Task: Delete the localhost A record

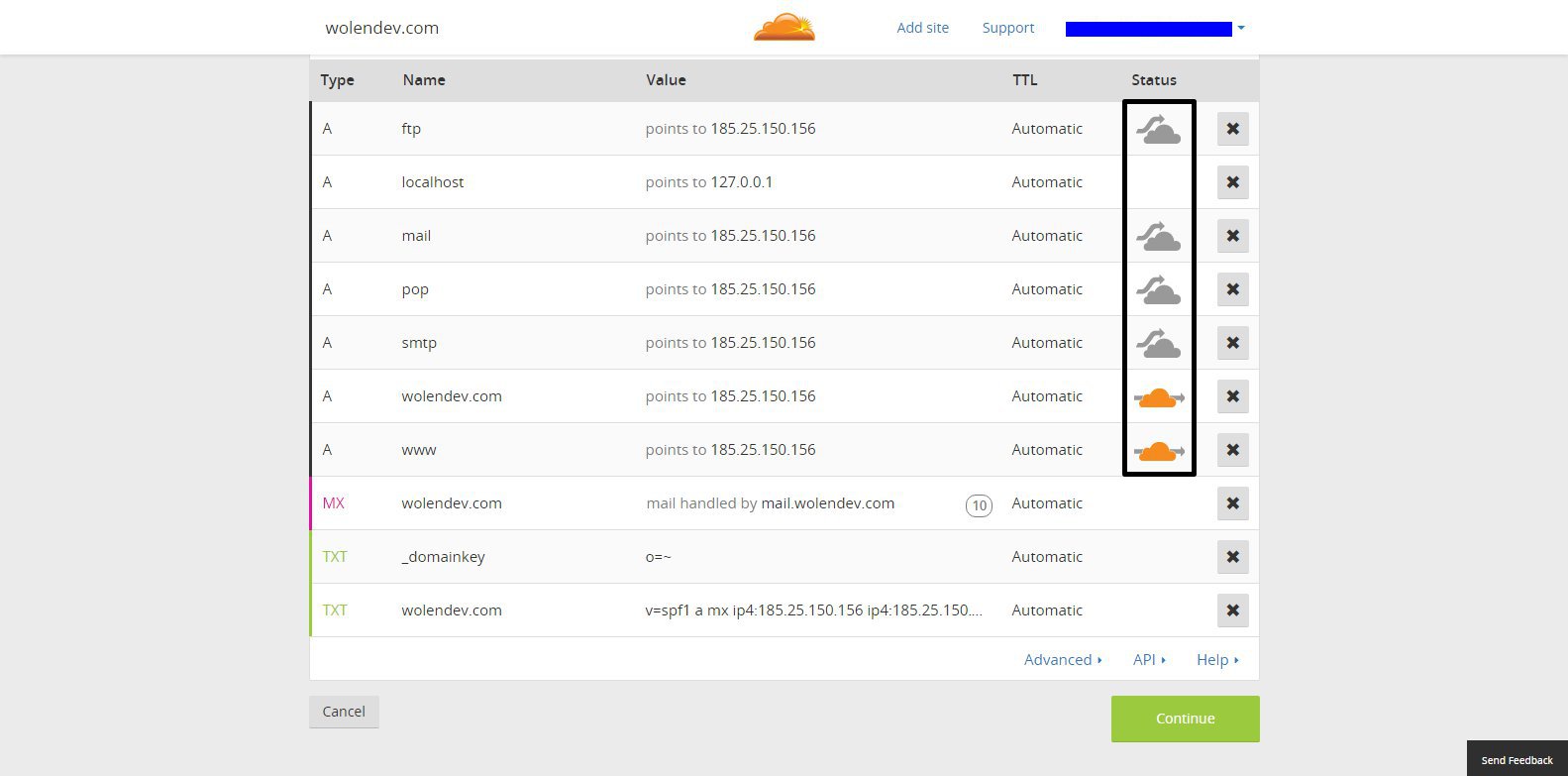Action: pyautogui.click(x=1232, y=182)
